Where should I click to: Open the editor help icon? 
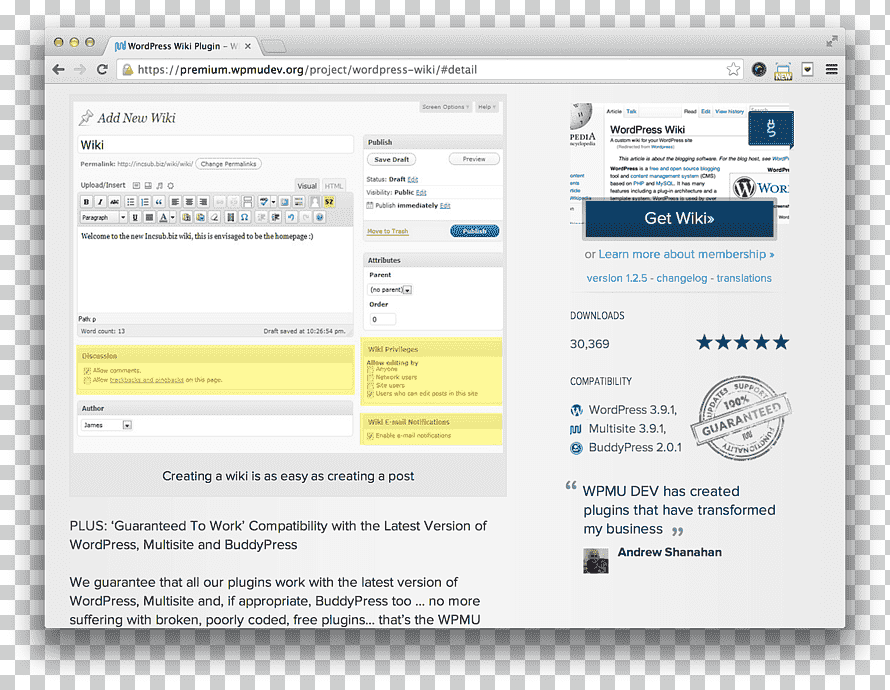pos(320,217)
